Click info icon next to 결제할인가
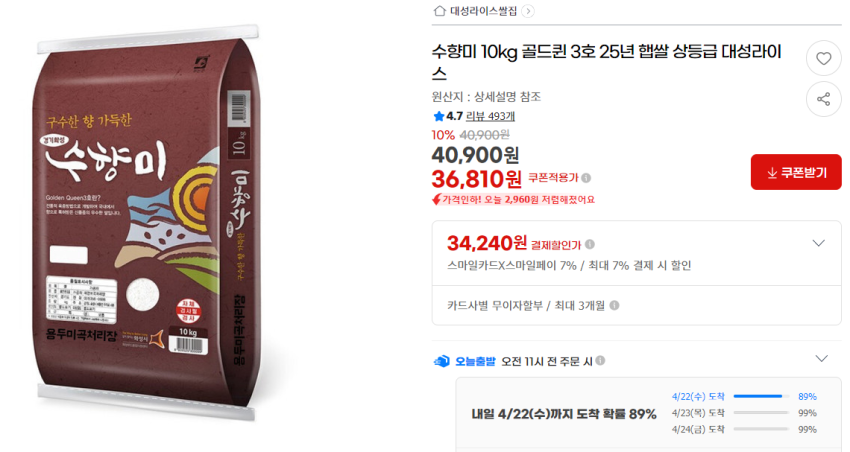 click(590, 244)
